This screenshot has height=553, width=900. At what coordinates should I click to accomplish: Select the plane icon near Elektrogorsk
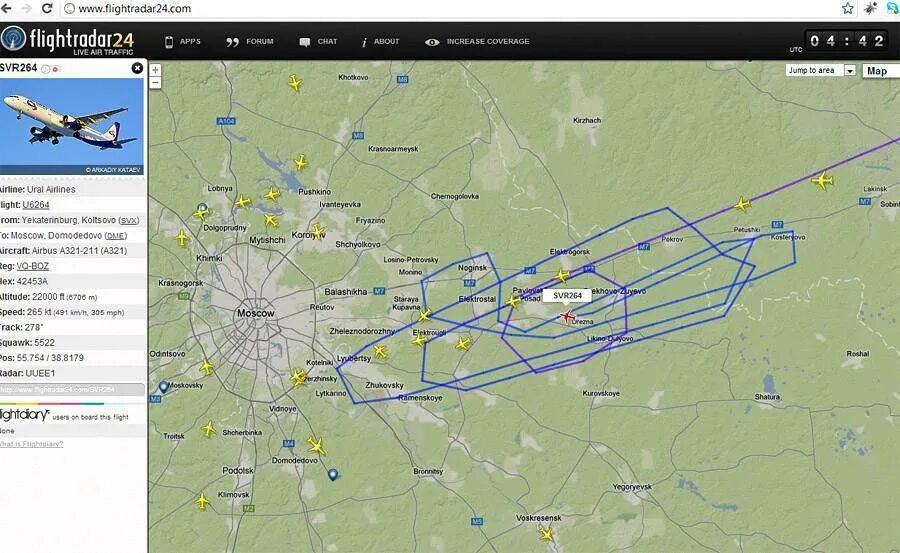click(562, 276)
